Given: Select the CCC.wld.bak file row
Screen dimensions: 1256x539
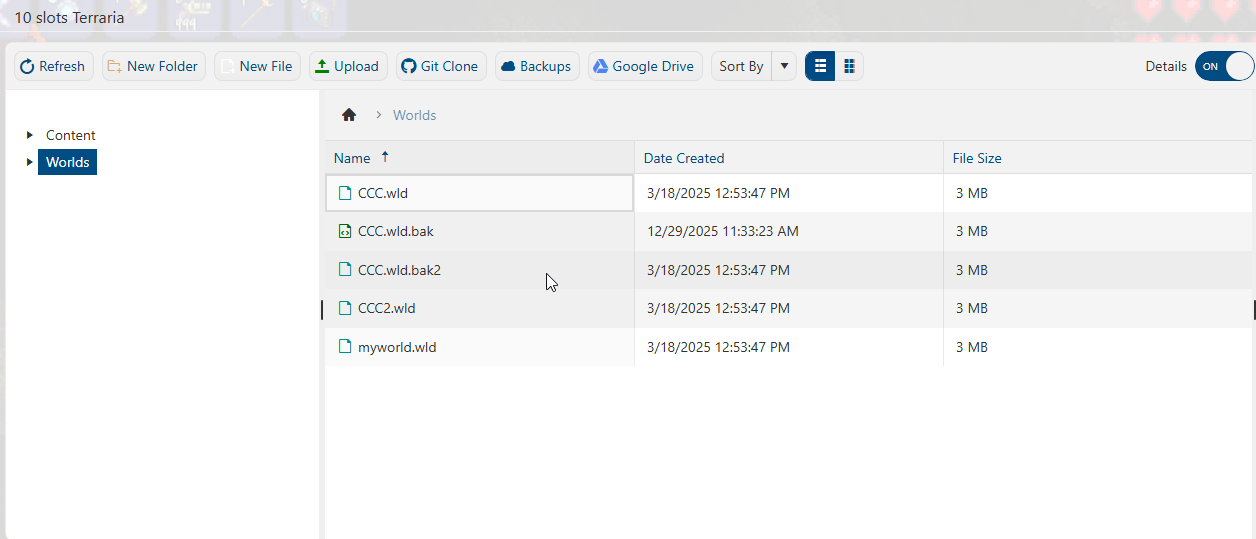Looking at the screenshot, I should [x=395, y=231].
